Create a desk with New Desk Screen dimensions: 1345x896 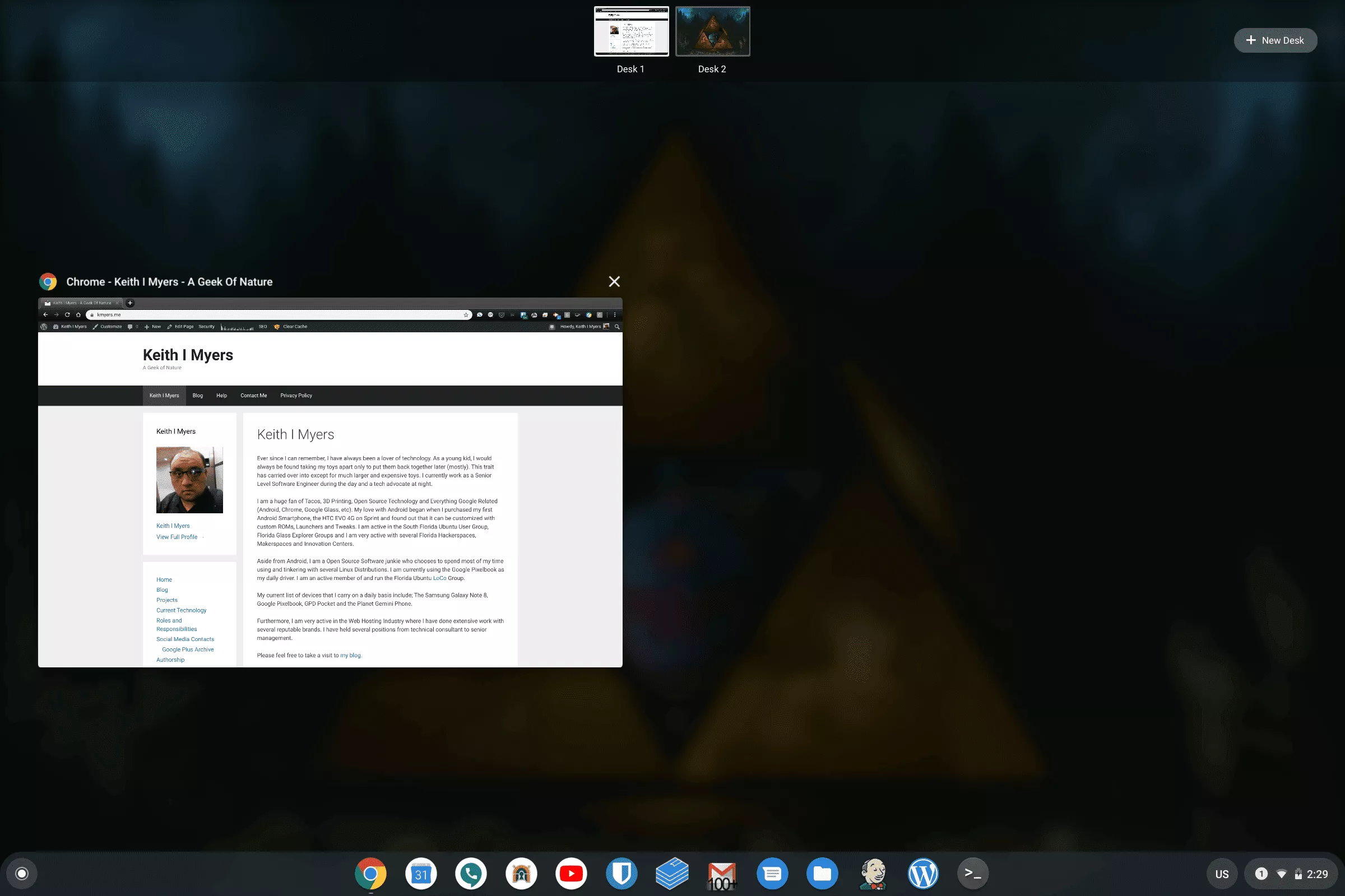point(1276,40)
